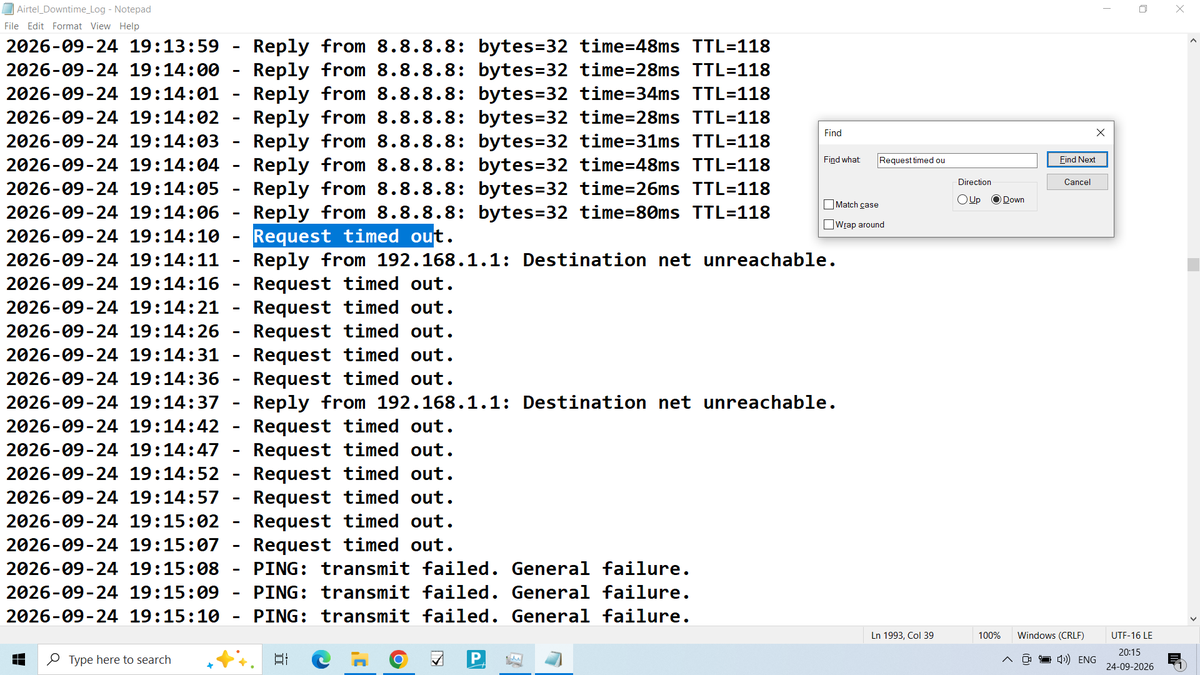Screen dimensions: 1200x675
Task: Click the 19:13:59 time=48ms reply line
Action: (x=388, y=46)
